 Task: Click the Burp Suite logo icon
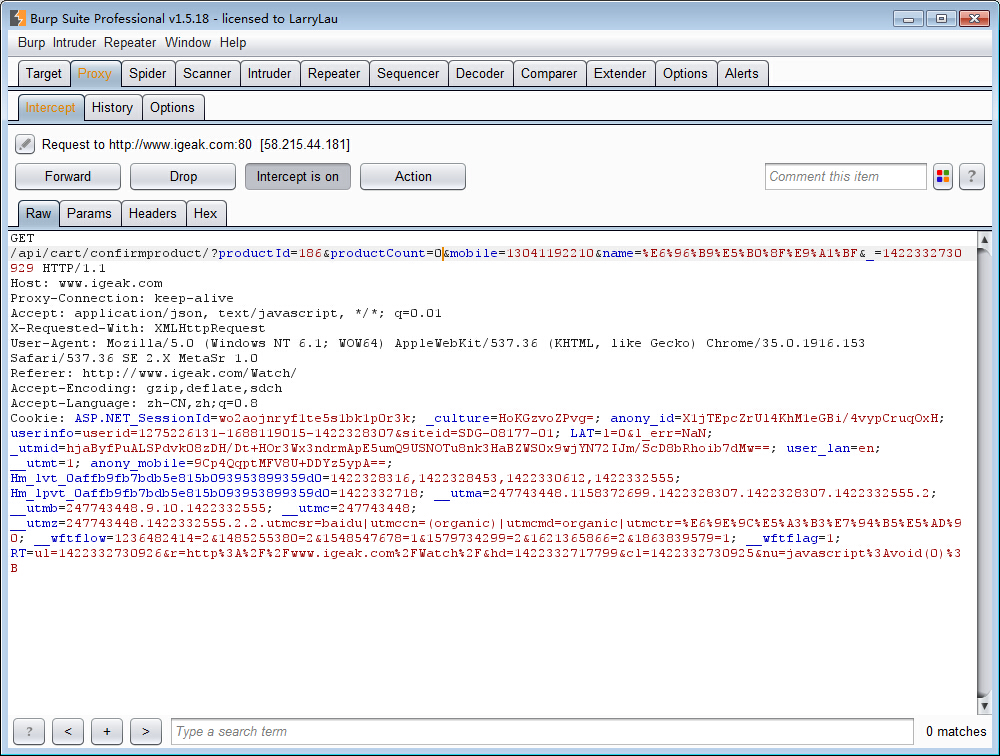click(18, 18)
